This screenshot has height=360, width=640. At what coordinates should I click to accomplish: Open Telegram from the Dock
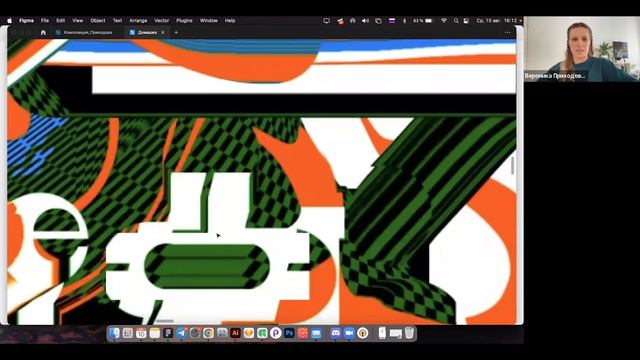pyautogui.click(x=182, y=333)
